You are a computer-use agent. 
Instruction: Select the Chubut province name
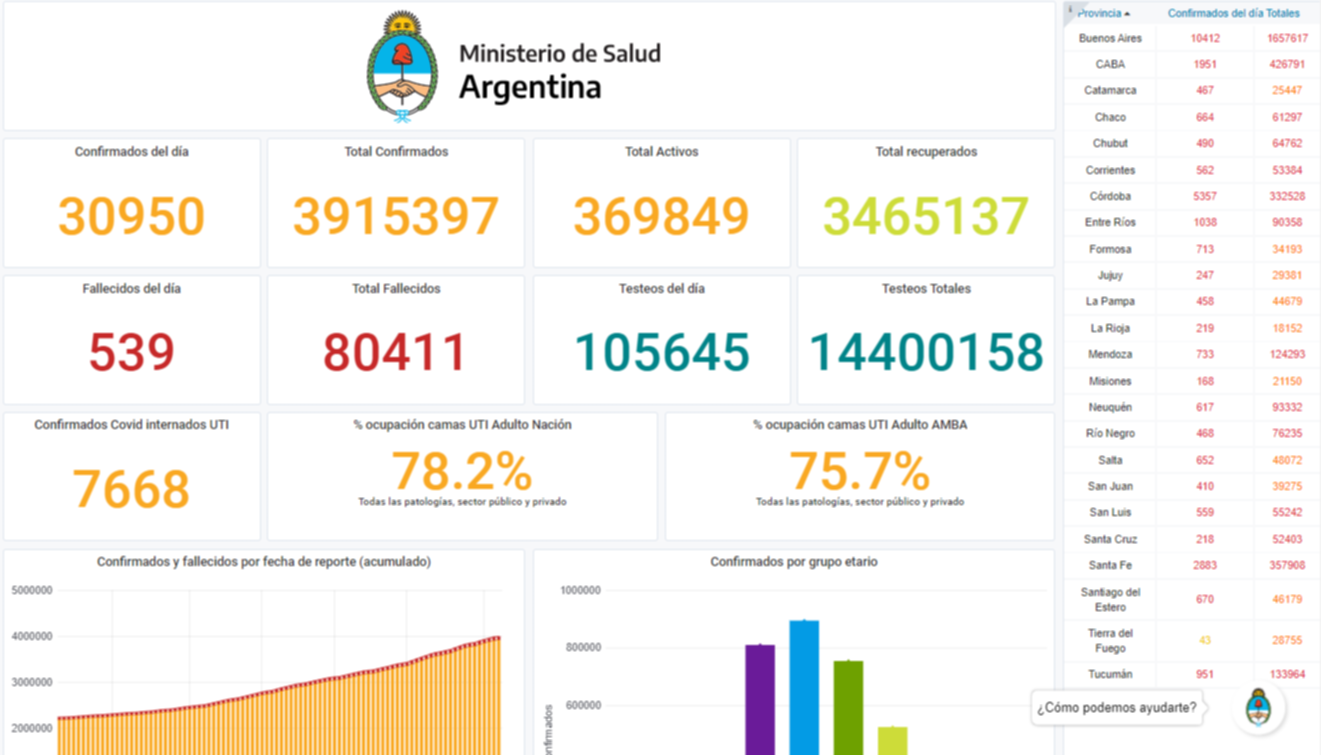click(1110, 143)
